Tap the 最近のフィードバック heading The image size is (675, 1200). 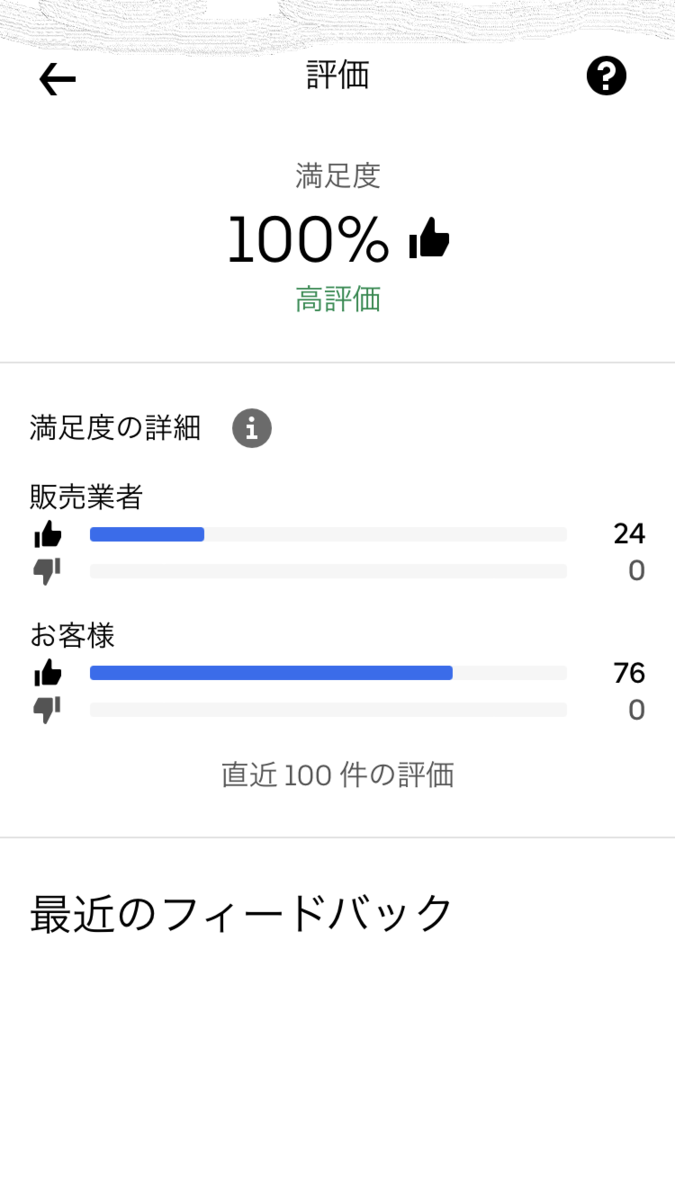tap(242, 914)
